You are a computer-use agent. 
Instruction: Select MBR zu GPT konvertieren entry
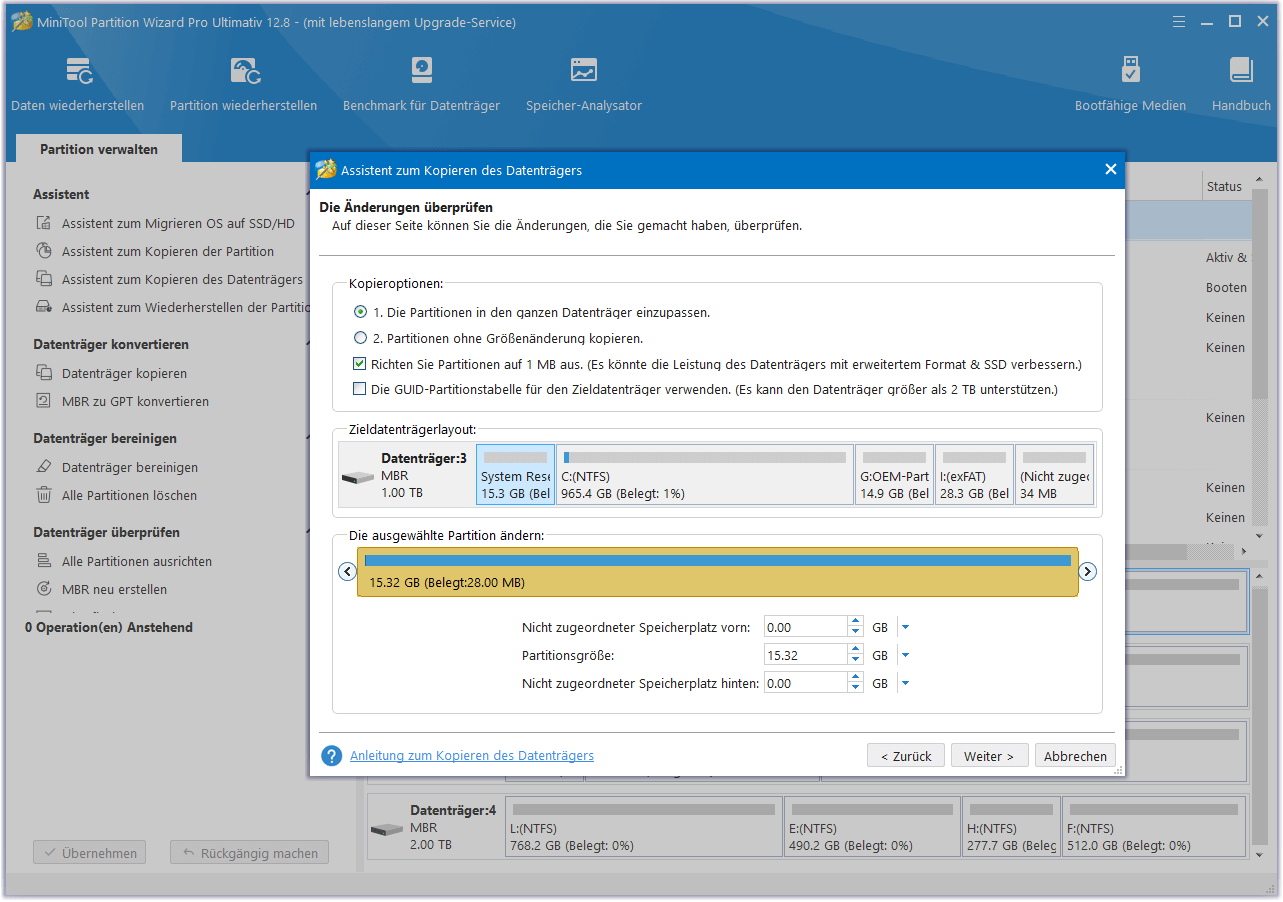click(x=135, y=402)
